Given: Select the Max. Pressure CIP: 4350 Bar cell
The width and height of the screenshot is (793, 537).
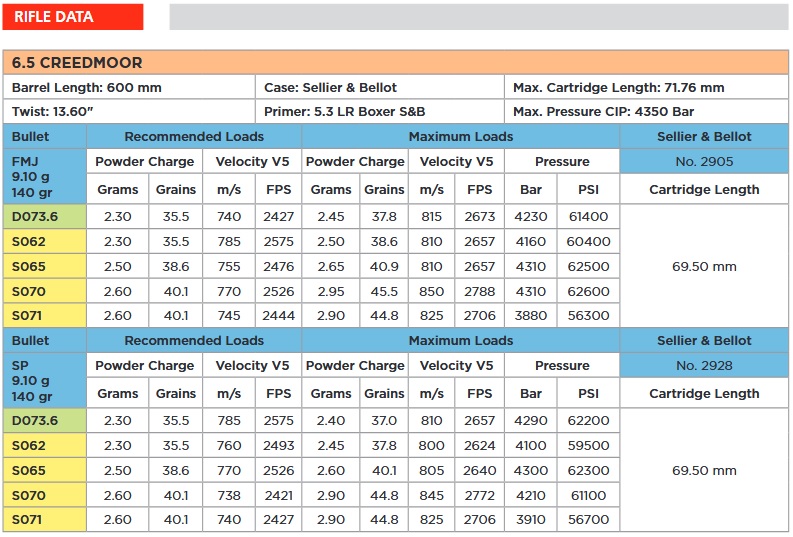Looking at the screenshot, I should (646, 112).
